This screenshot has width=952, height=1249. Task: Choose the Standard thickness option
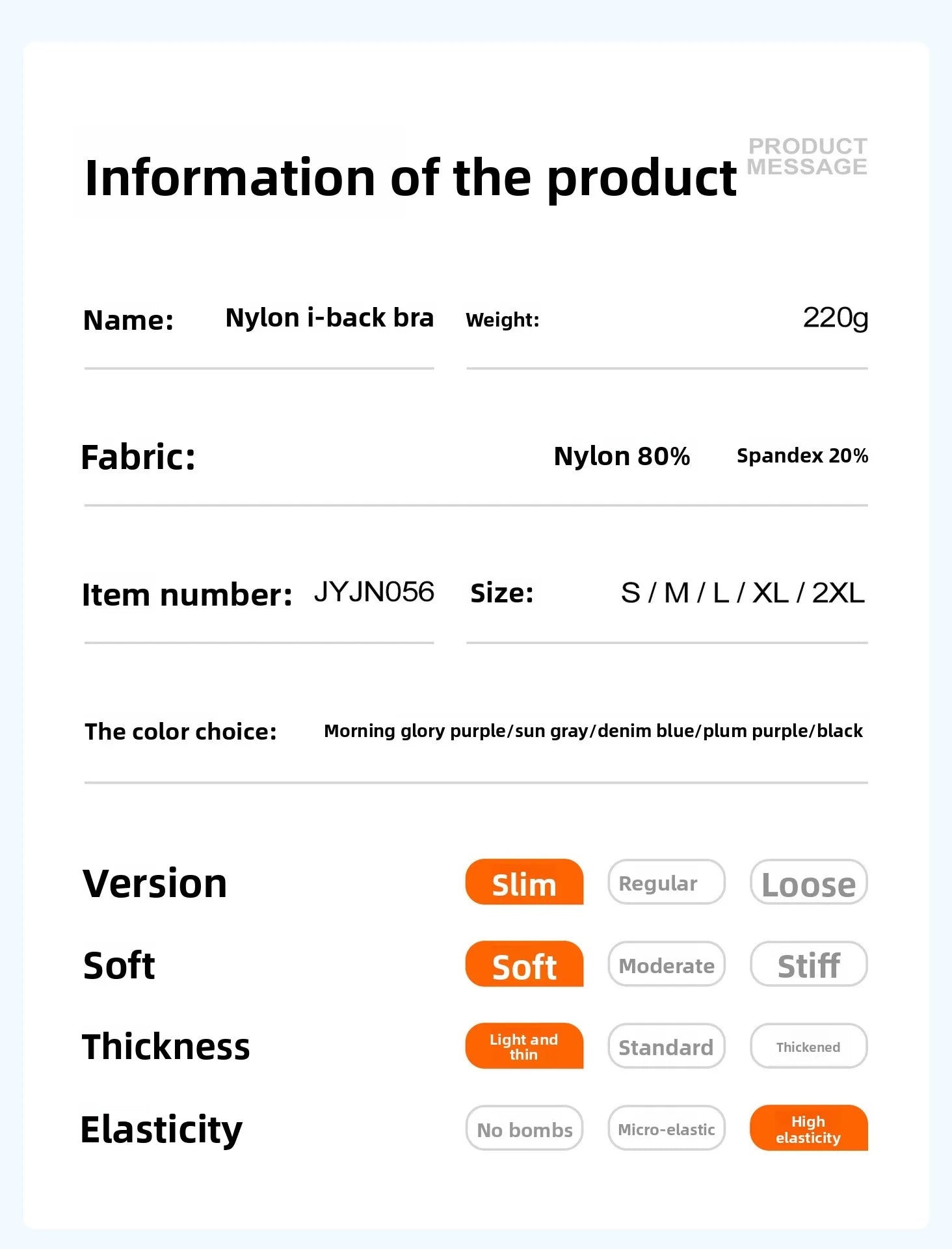click(666, 1046)
